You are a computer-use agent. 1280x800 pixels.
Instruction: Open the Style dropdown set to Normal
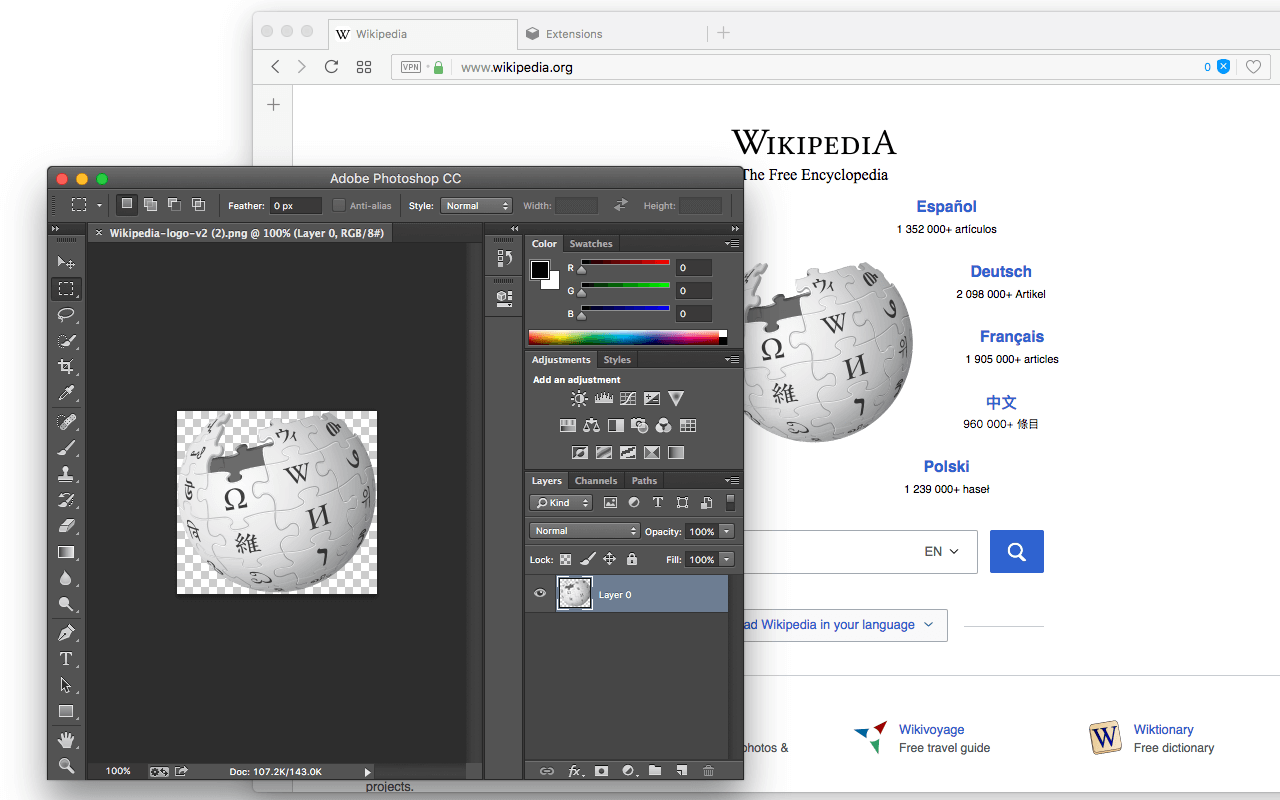pyautogui.click(x=476, y=206)
